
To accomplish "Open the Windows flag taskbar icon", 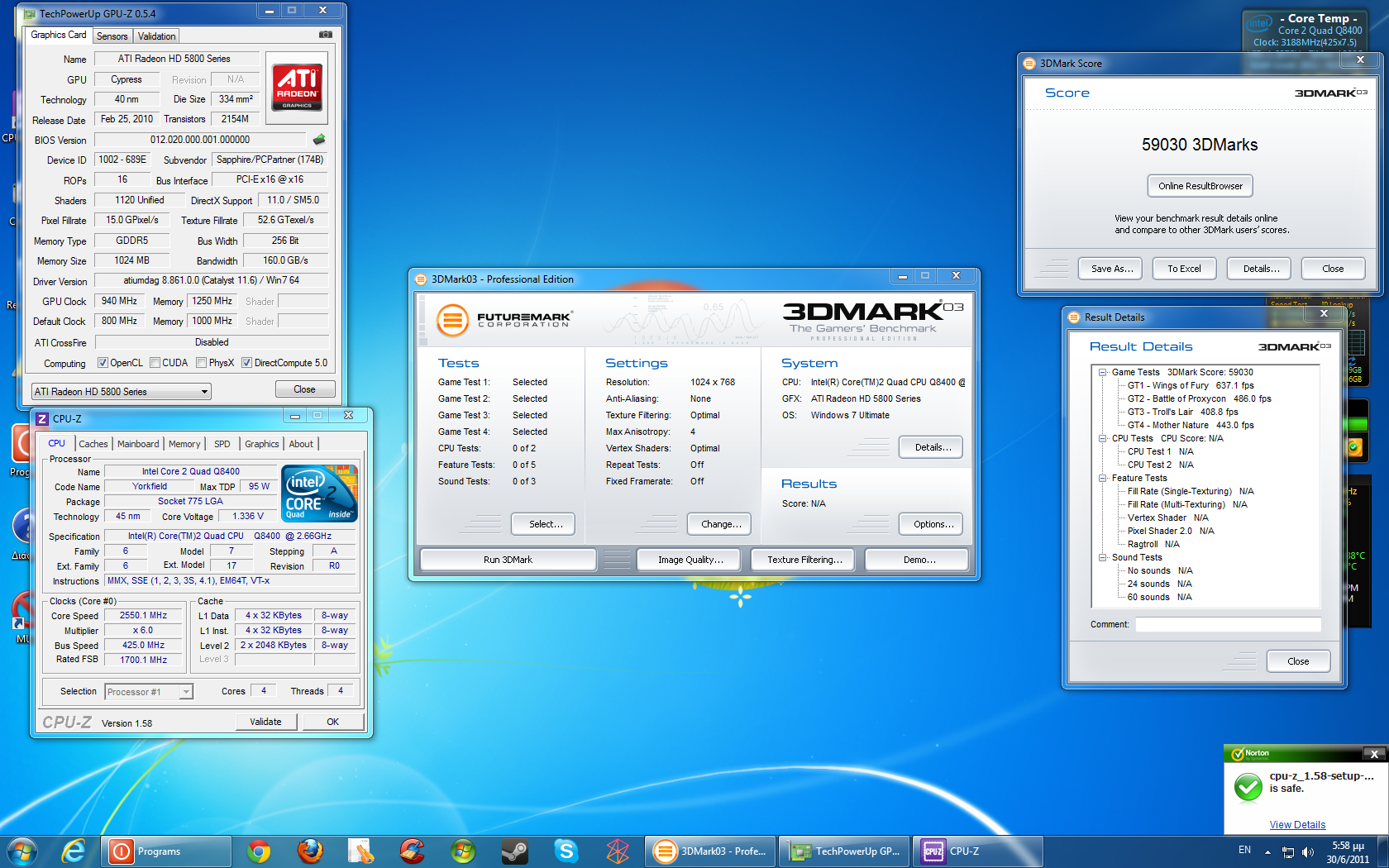I will pyautogui.click(x=463, y=851).
